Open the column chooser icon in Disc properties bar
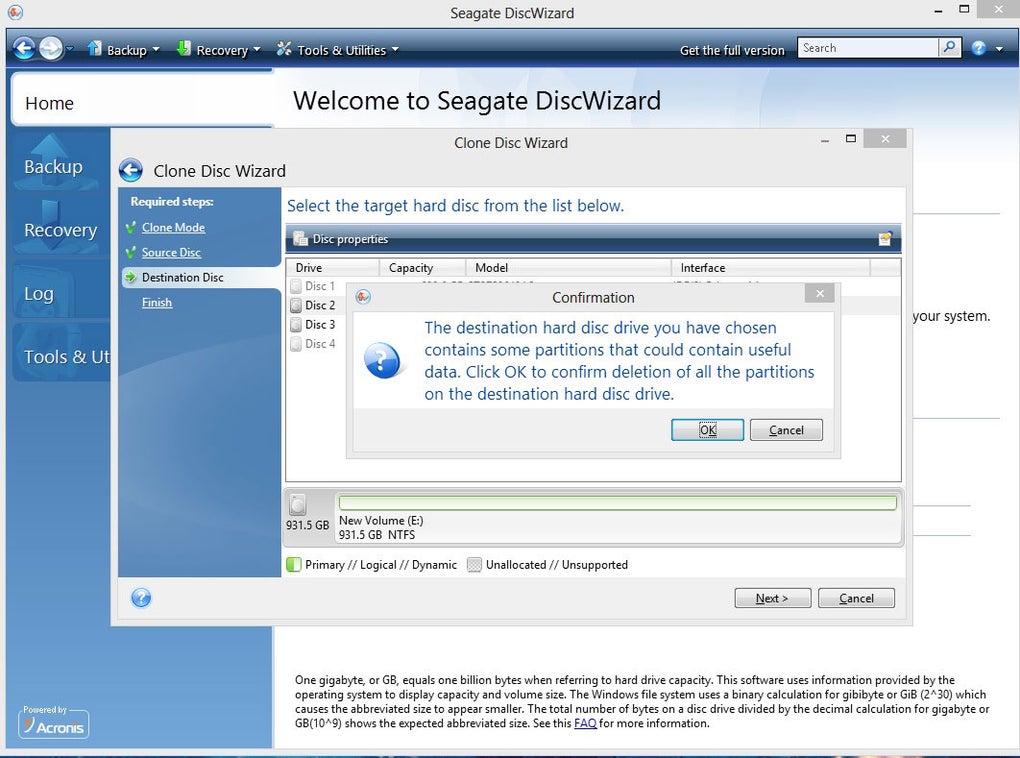Viewport: 1020px width, 758px height. [883, 239]
